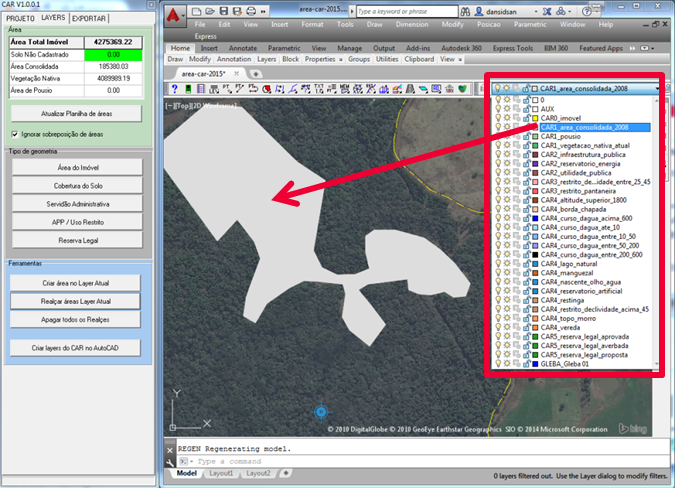Switch to the EXPORTAR tab in CAR panel
Screen dimensions: 675x488
point(89,19)
